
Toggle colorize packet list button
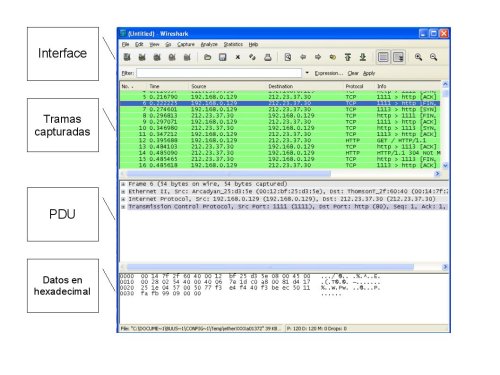tap(383, 57)
